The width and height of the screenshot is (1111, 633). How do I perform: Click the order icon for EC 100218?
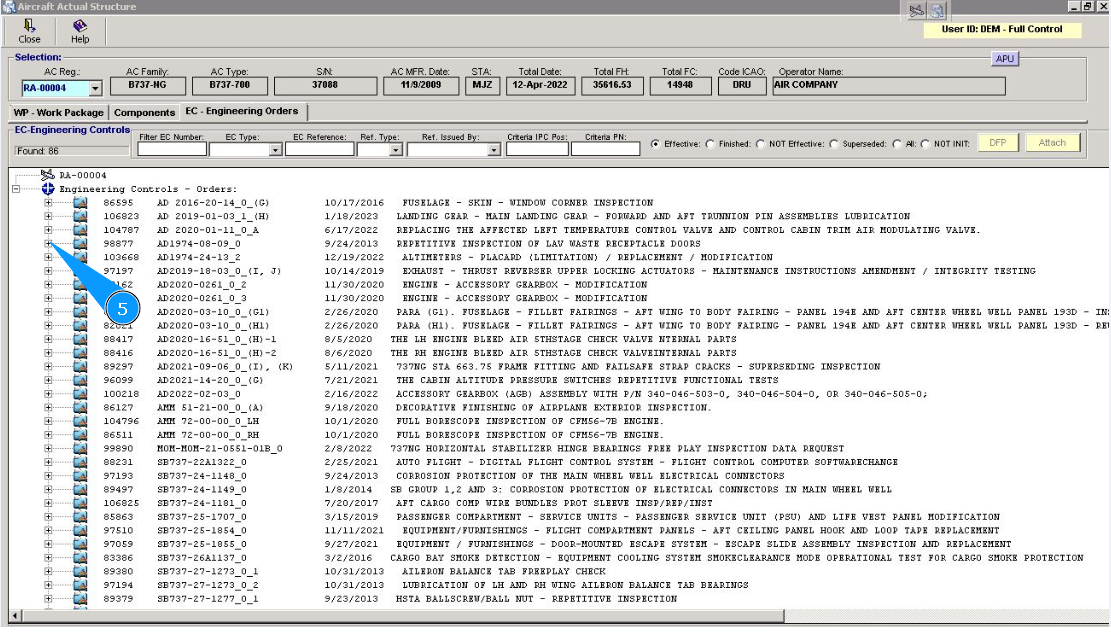pos(80,394)
